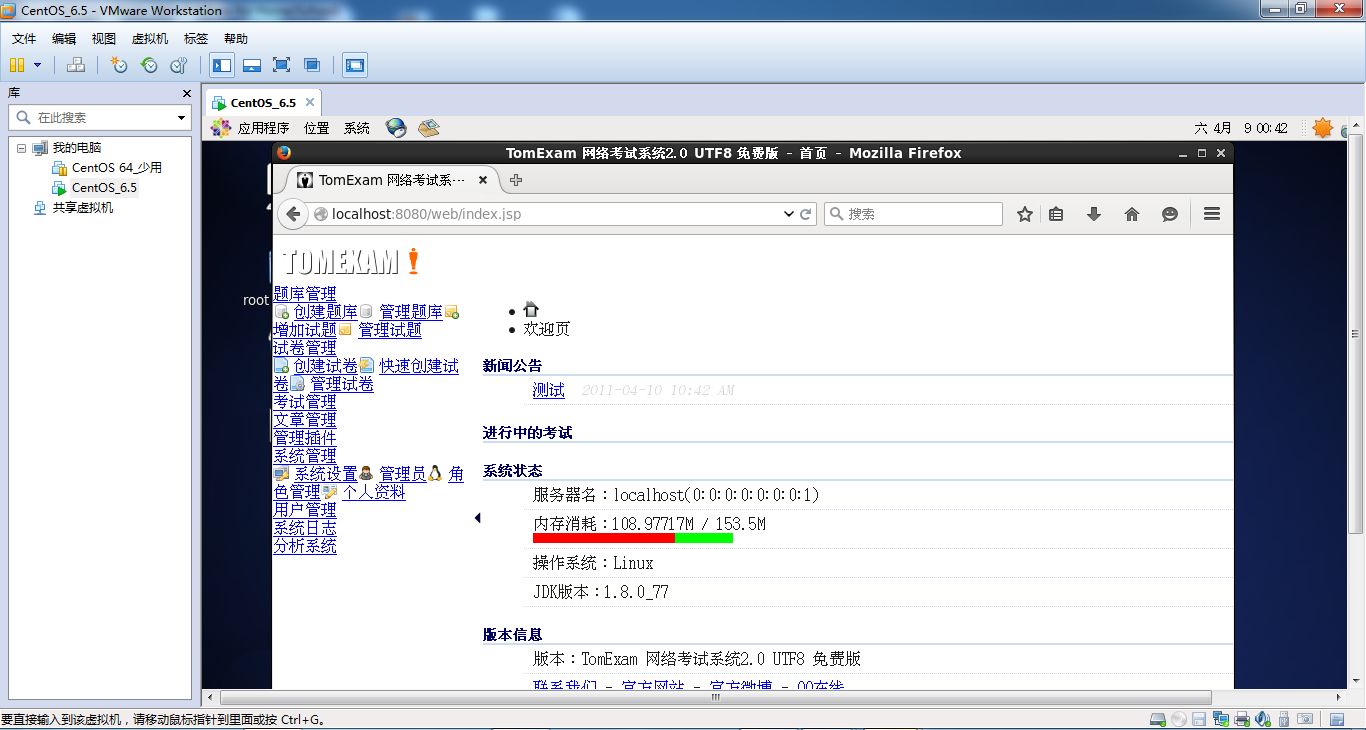
Task: Close the TomExam Firefox tab
Action: [483, 180]
